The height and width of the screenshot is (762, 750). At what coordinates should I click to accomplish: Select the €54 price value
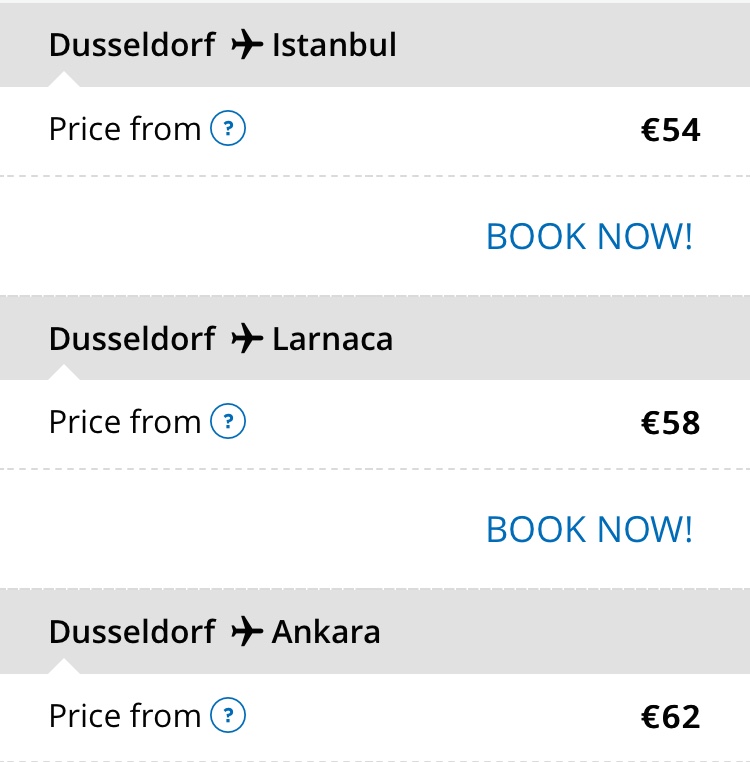point(670,130)
